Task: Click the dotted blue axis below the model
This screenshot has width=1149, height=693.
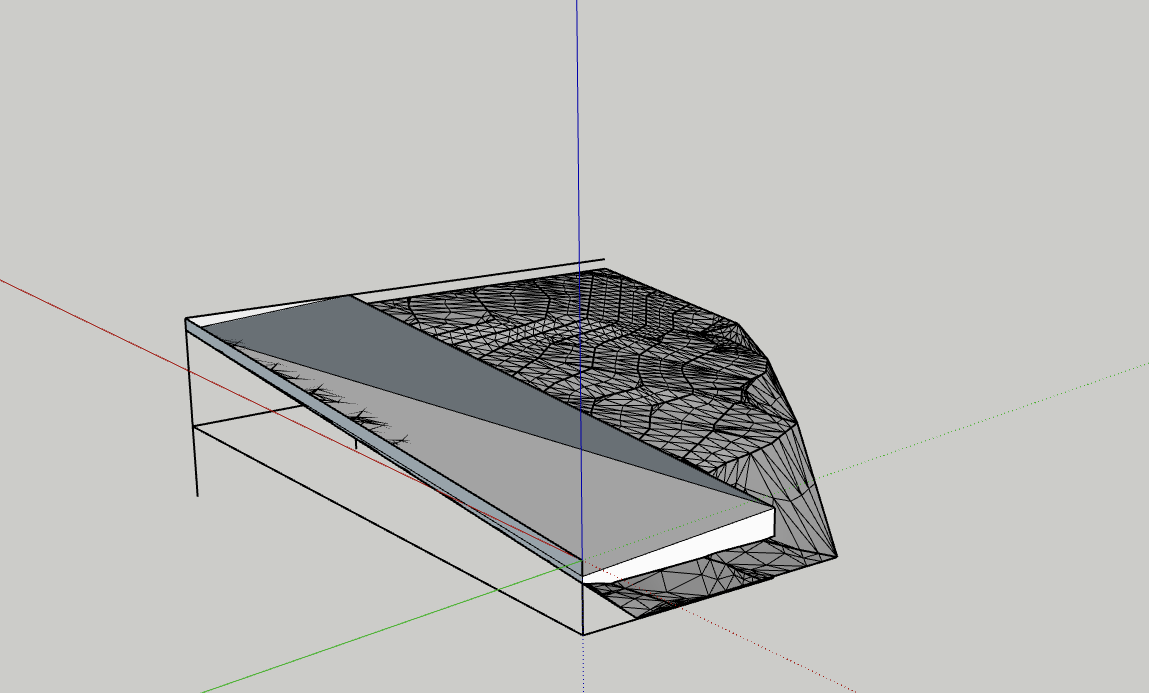Action: click(x=584, y=665)
